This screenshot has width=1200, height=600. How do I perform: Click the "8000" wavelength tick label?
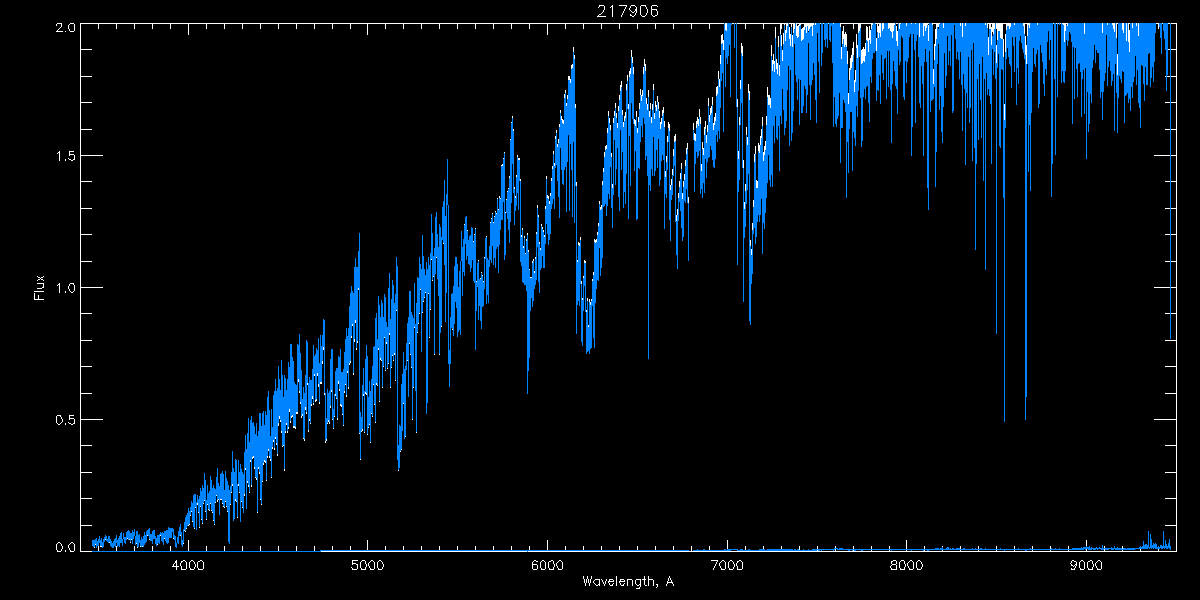click(x=907, y=564)
